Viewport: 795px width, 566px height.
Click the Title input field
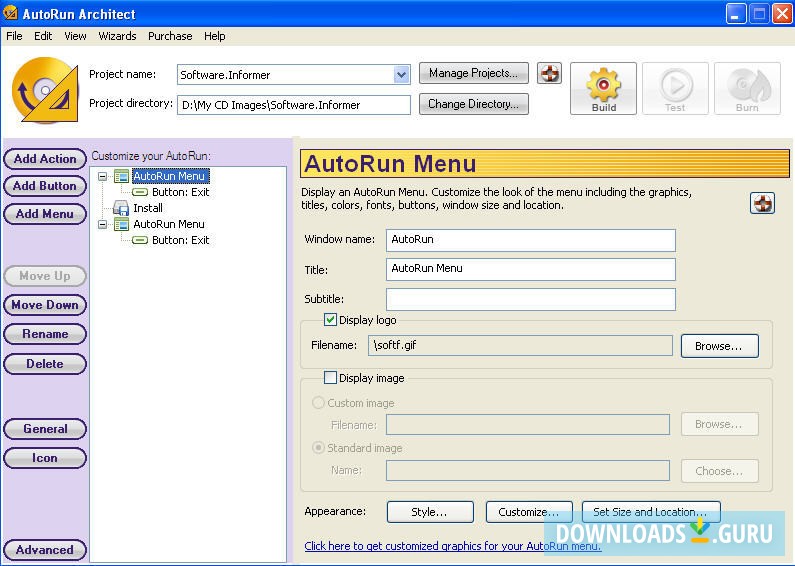coord(530,269)
